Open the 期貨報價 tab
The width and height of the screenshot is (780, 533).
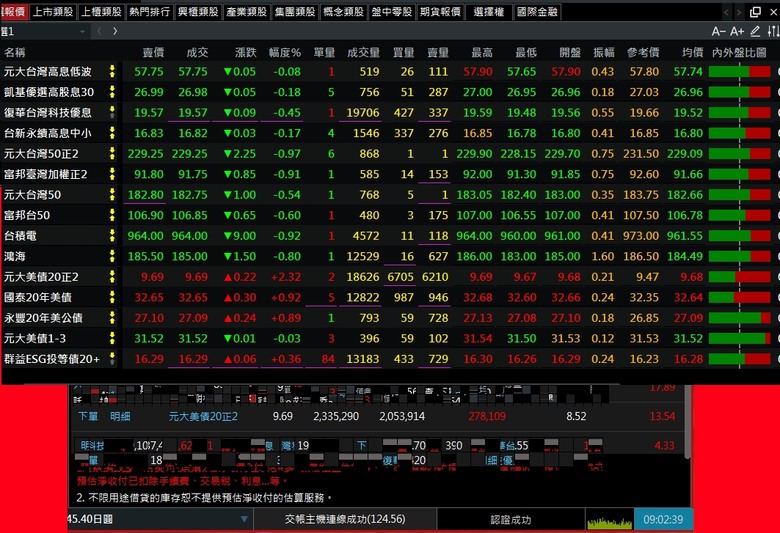pos(440,11)
